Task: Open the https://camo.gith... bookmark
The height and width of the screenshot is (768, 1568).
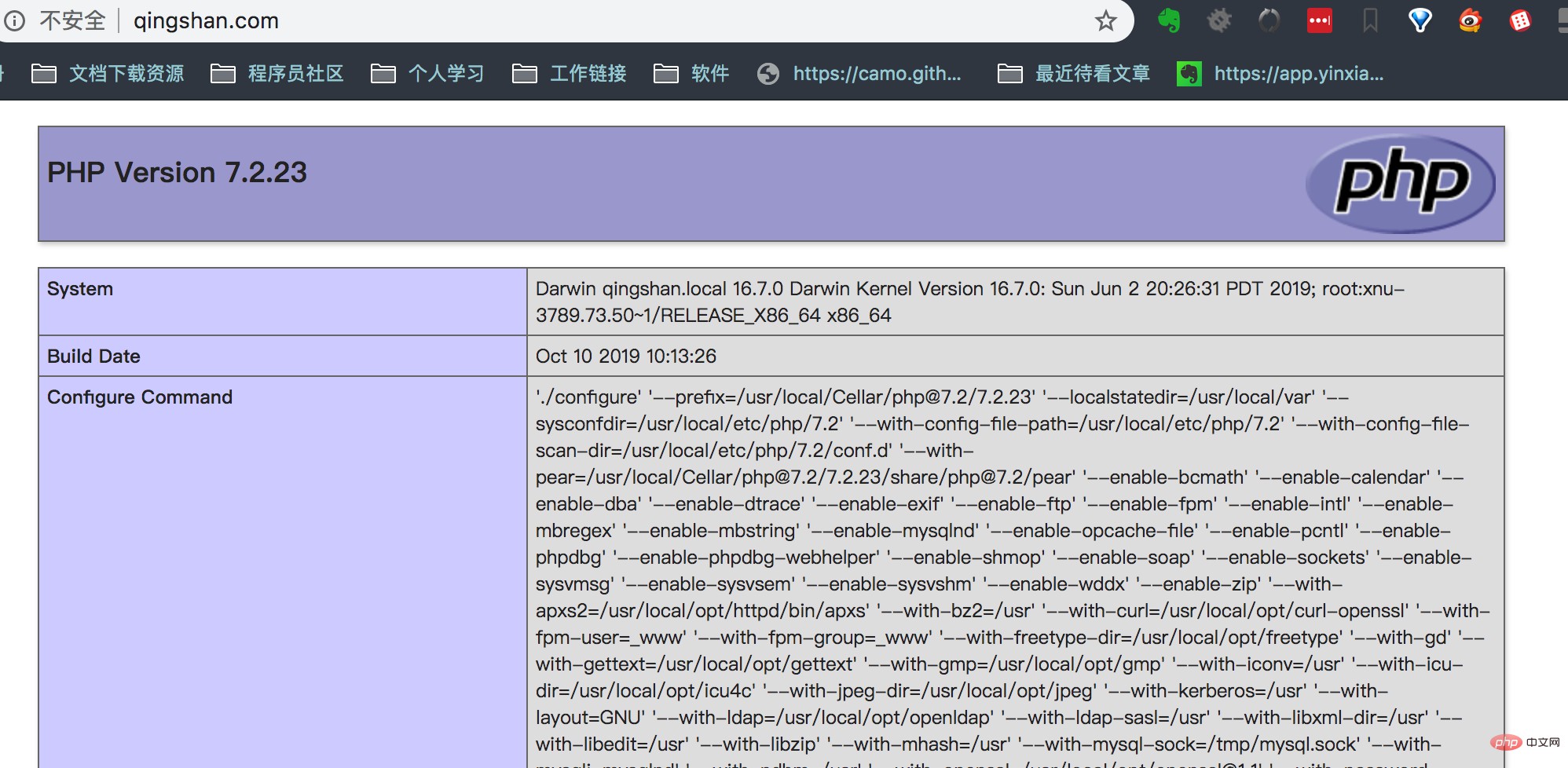Action: (x=859, y=74)
